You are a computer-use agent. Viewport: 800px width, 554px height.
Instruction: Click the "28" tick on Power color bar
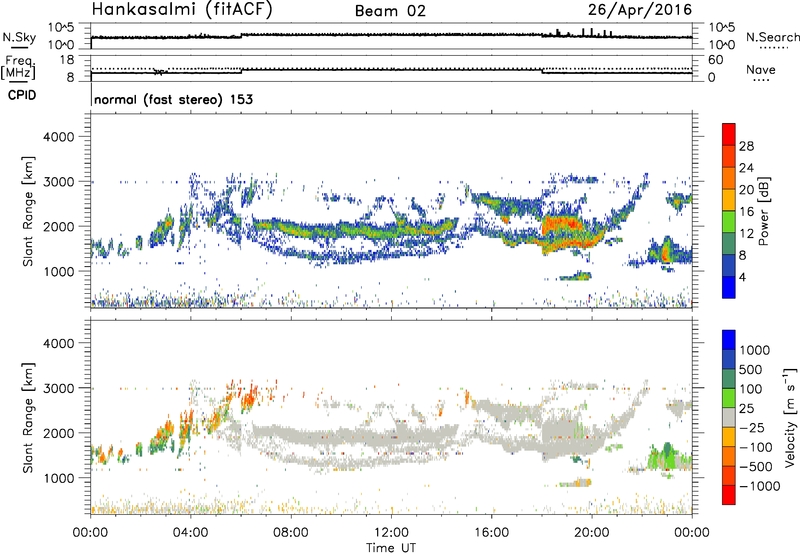(x=746, y=146)
